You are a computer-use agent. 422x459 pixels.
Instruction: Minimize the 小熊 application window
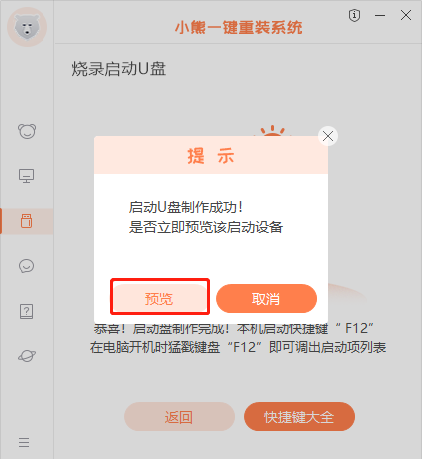point(380,15)
